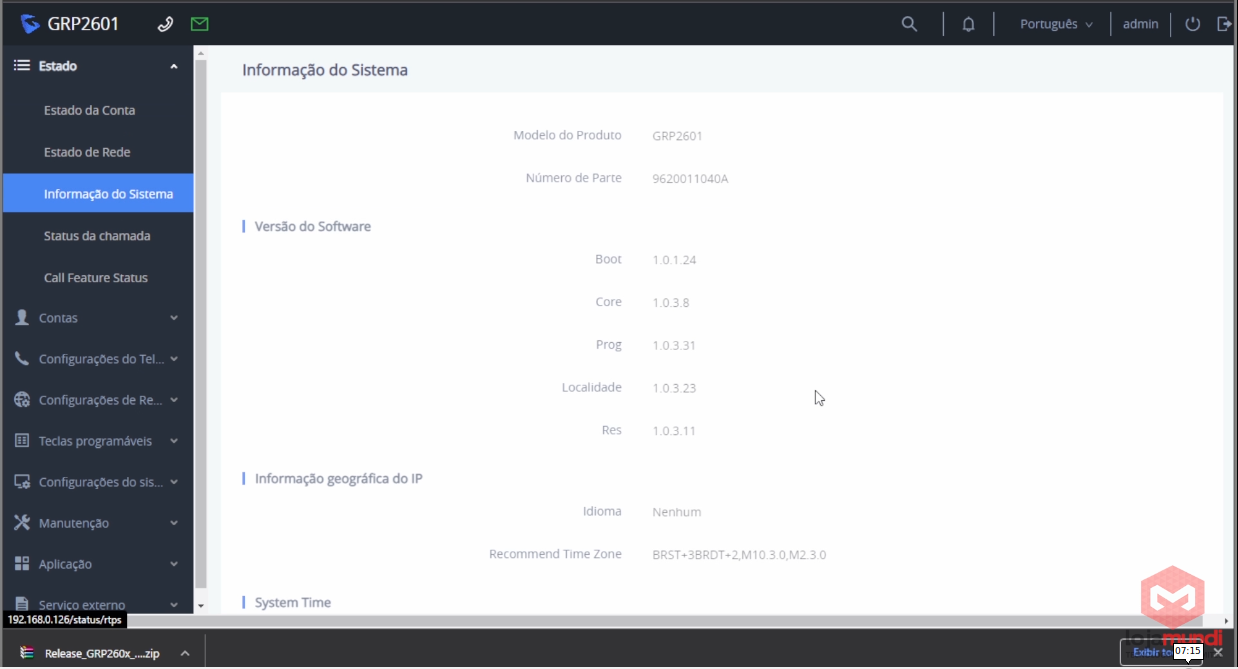The height and width of the screenshot is (669, 1238).
Task: Click the Informação do Sistema page title
Action: tap(325, 70)
